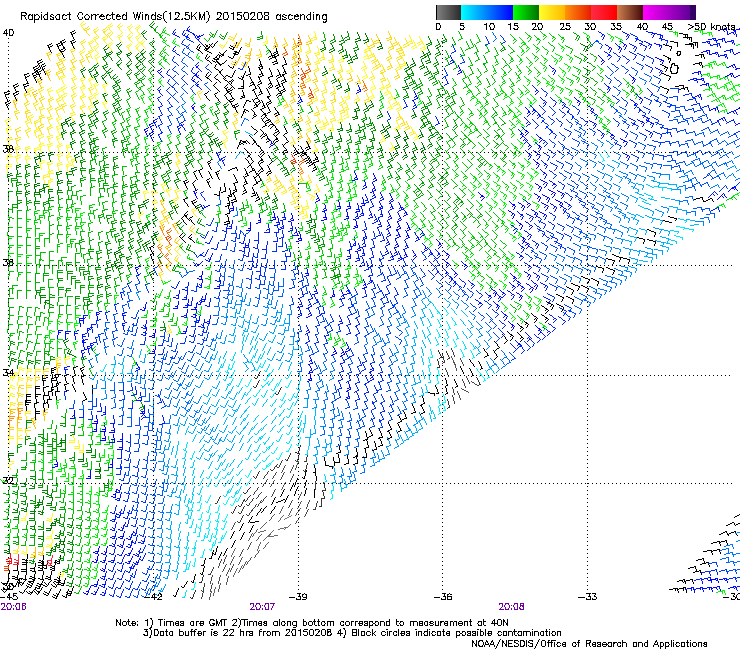This screenshot has height=650, width=740.
Task: Click the latitude label '34'
Action: coord(8,372)
